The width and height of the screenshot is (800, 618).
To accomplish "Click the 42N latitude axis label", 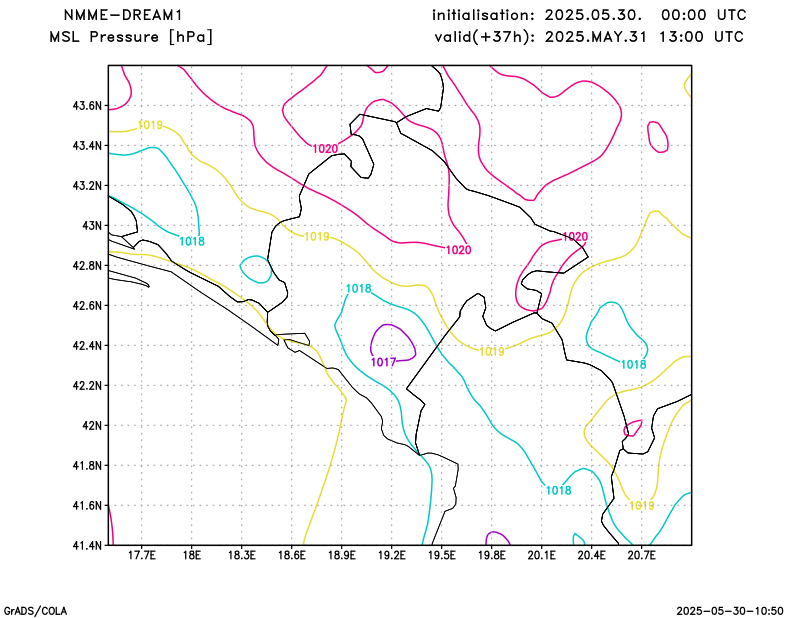I will pos(92,426).
